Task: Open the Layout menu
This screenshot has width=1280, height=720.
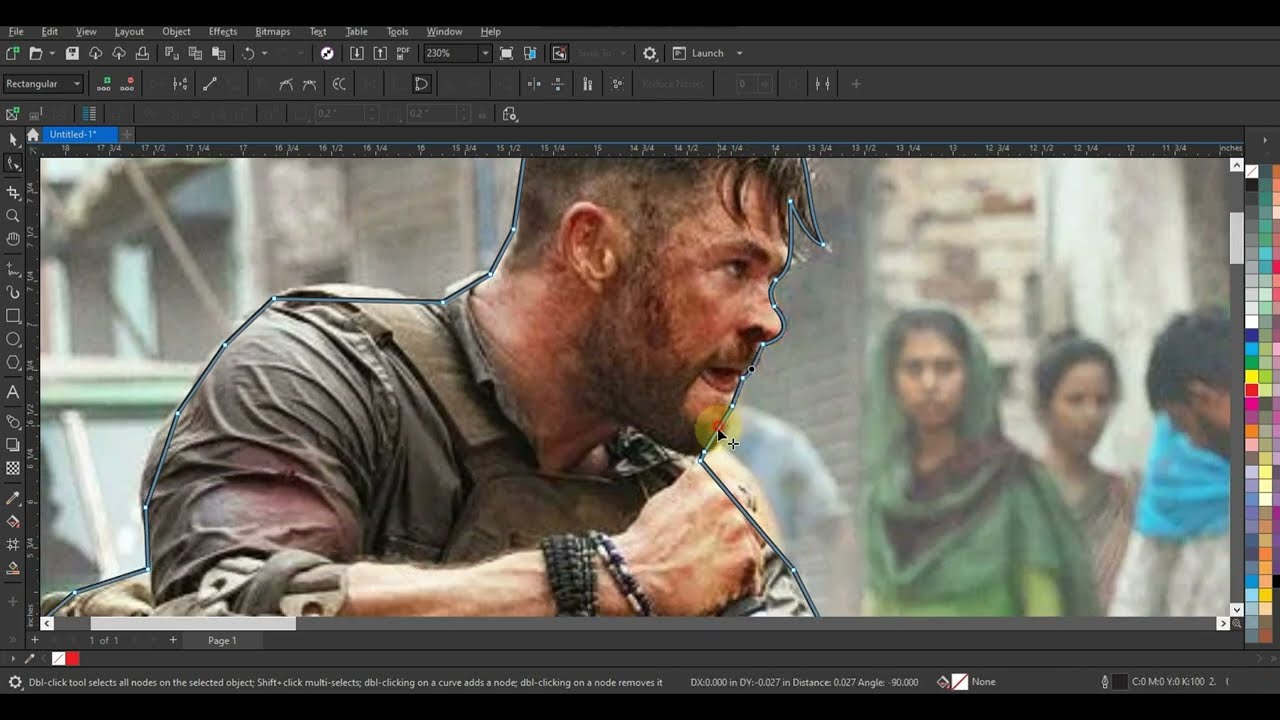Action: click(x=129, y=31)
